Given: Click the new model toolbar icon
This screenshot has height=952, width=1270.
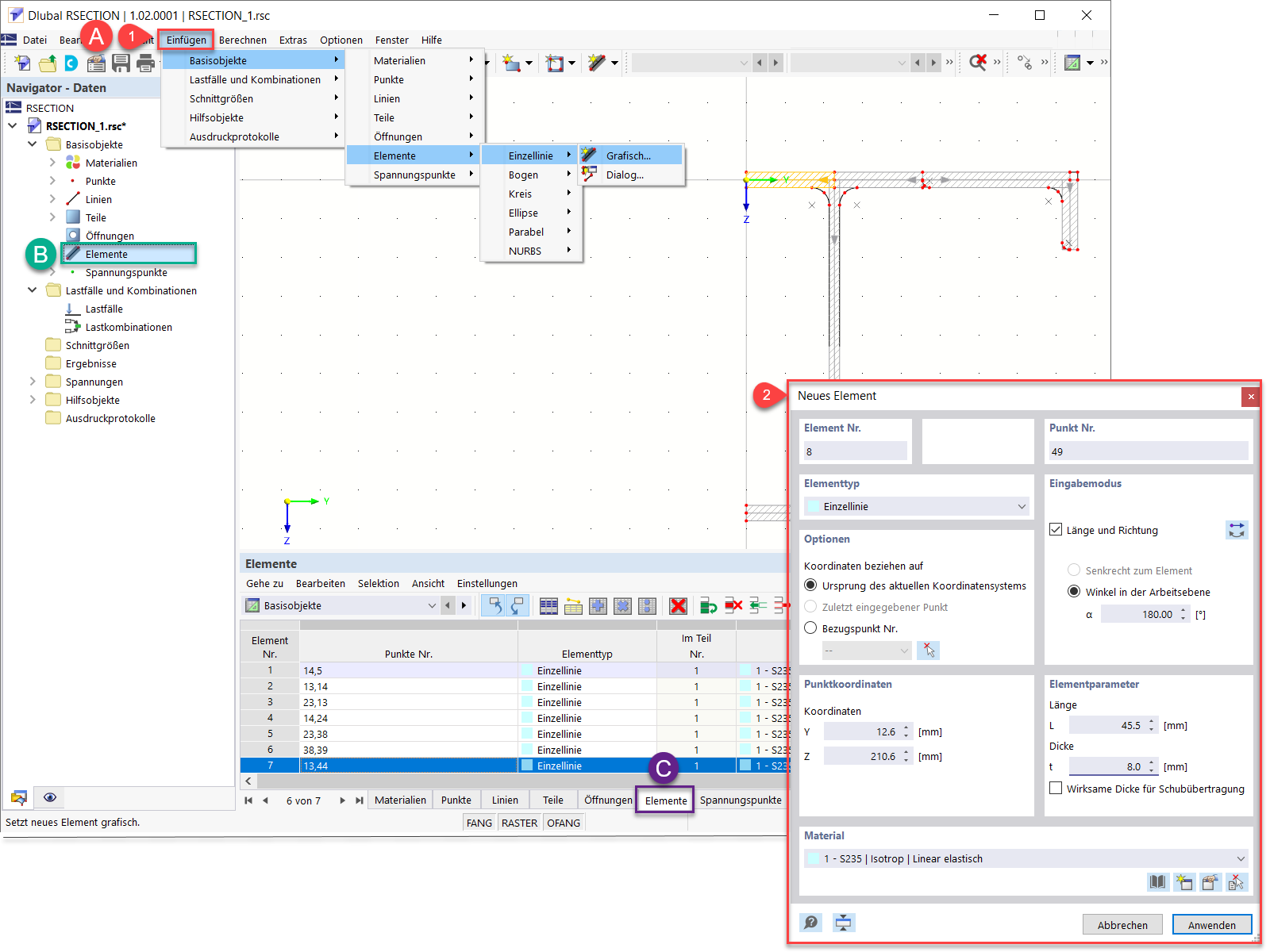Looking at the screenshot, I should pyautogui.click(x=22, y=63).
